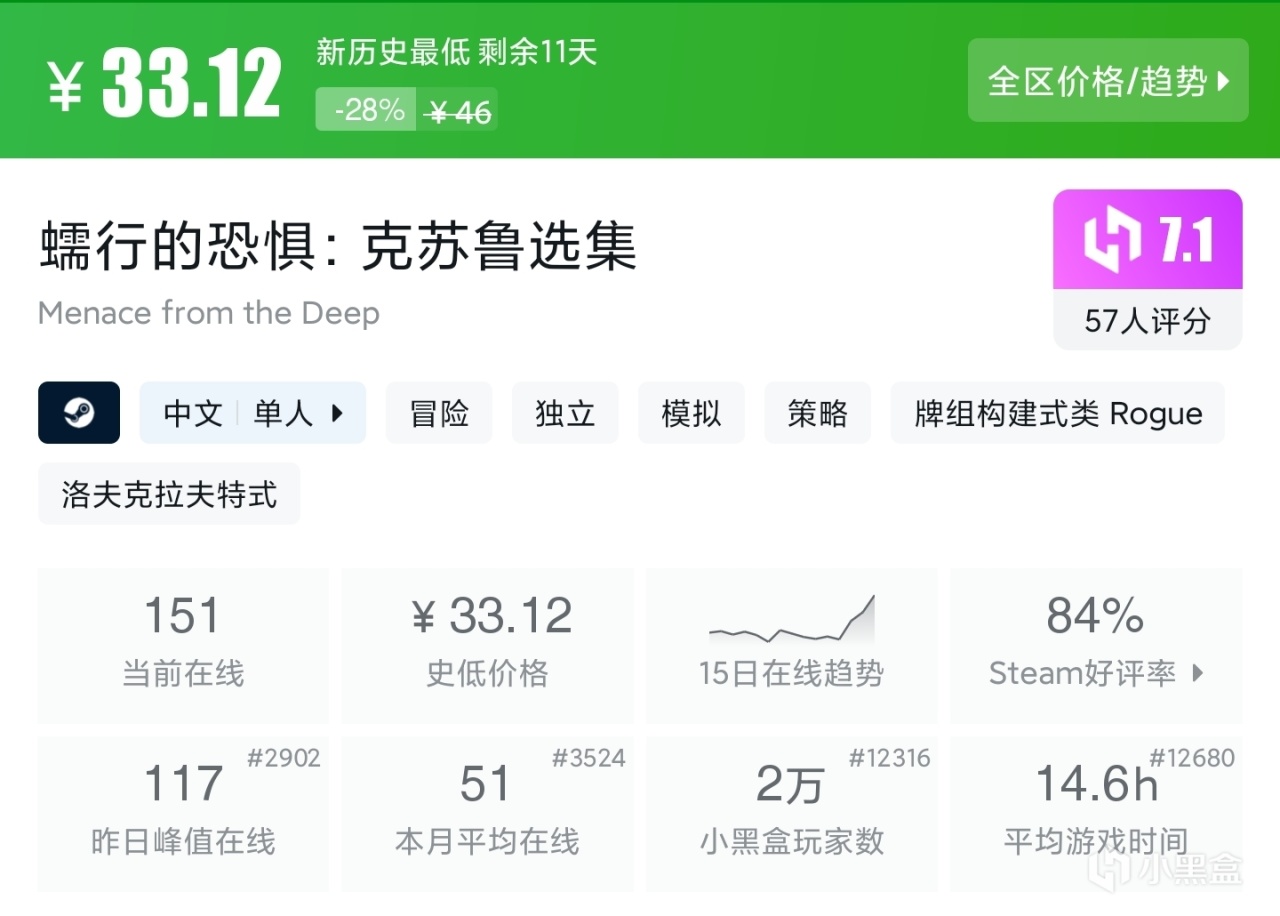This screenshot has height=916, width=1280.
Task: Choose the 策略 strategy tag
Action: 817,412
